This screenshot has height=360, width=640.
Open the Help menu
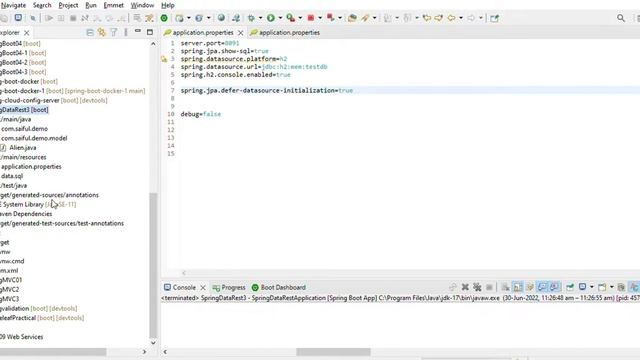(x=168, y=5)
